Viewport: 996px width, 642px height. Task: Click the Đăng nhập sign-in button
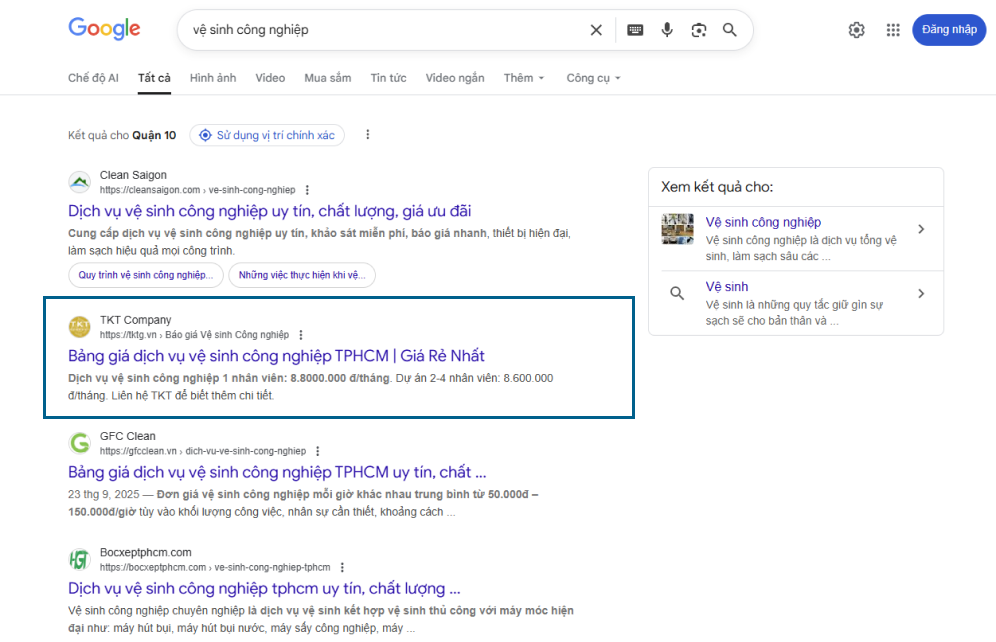[x=948, y=30]
